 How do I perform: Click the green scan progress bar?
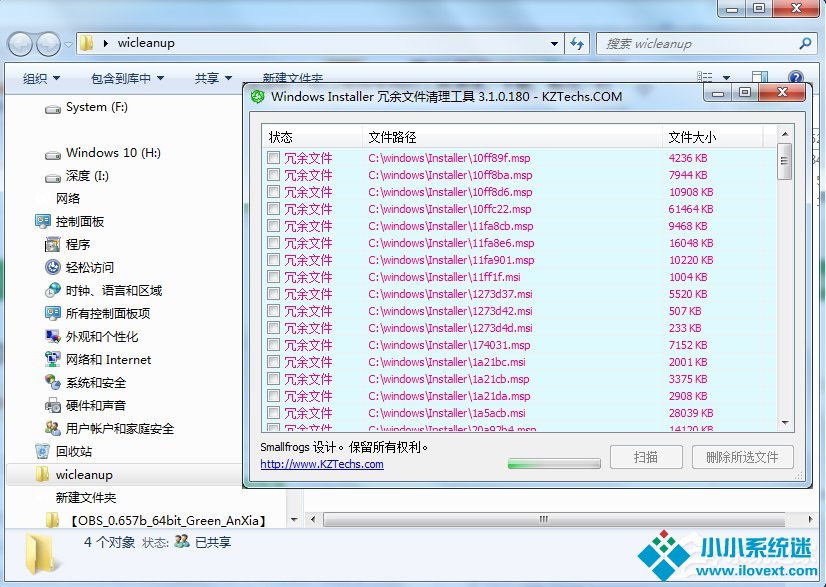click(x=554, y=464)
